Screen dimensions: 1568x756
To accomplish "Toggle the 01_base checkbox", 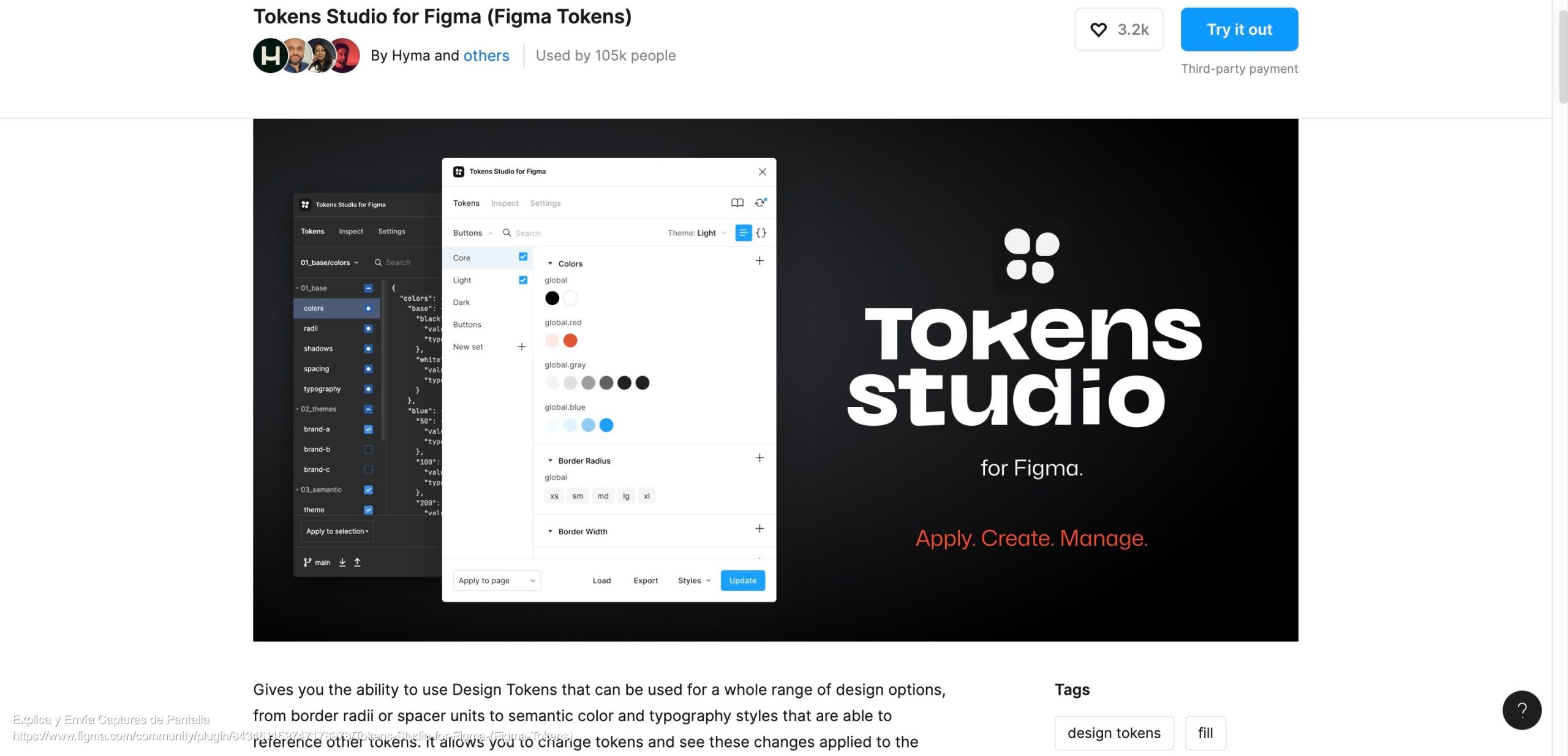I will click(368, 288).
